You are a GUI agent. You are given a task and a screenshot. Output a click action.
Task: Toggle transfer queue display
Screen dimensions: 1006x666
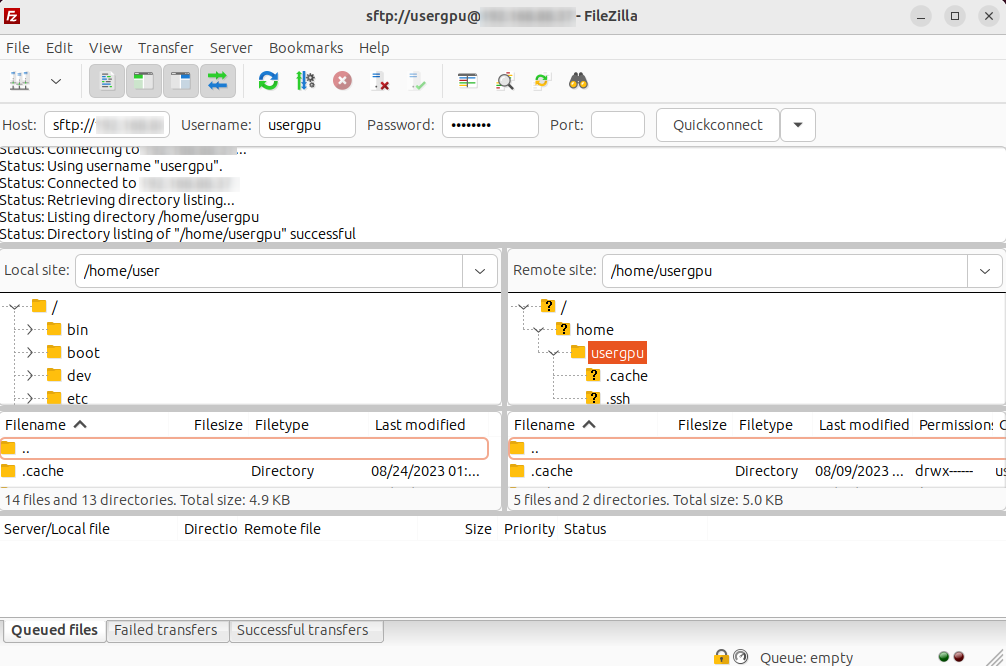(x=217, y=81)
